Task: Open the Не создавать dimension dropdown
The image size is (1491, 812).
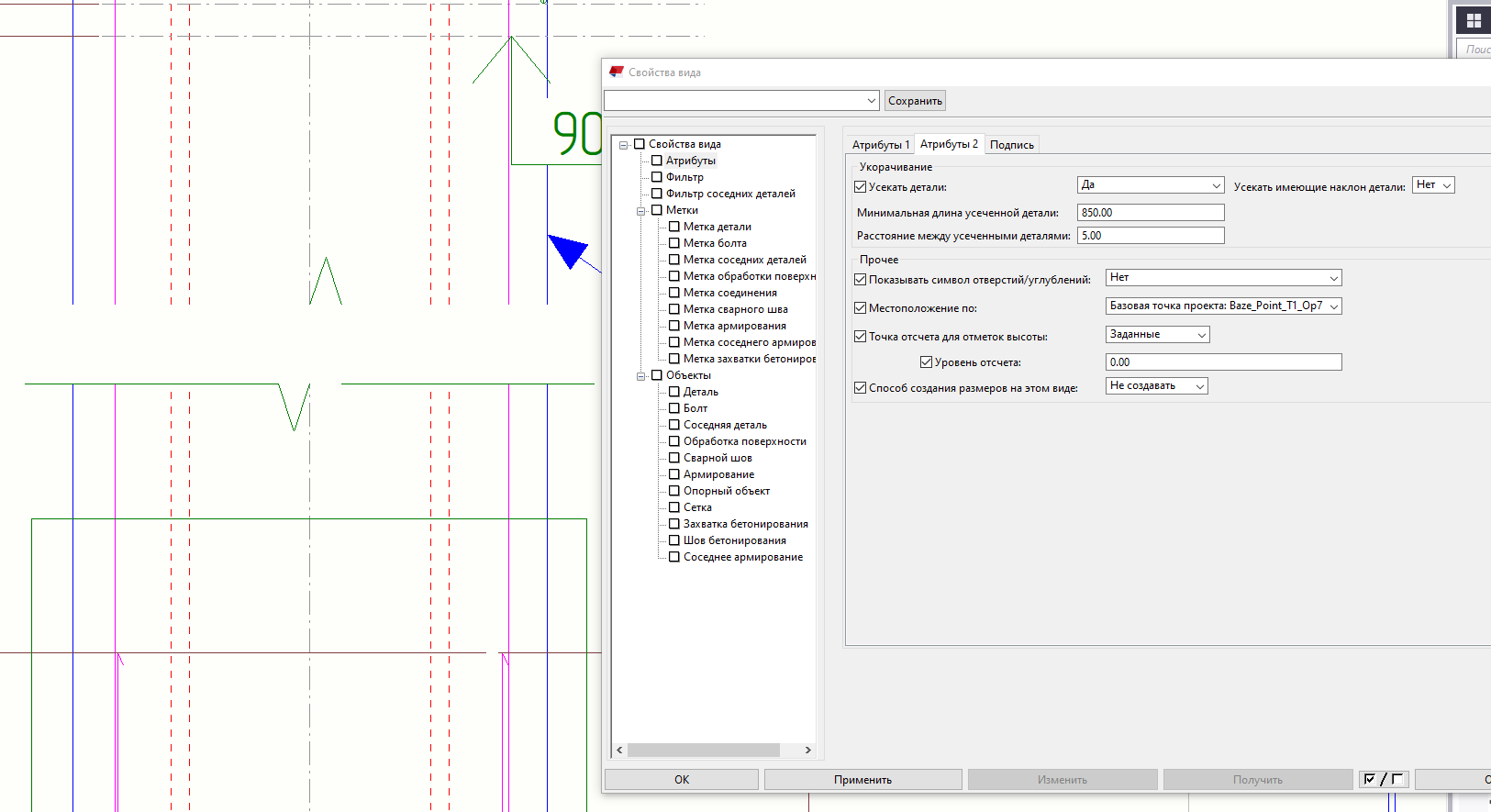Action: (x=1156, y=386)
